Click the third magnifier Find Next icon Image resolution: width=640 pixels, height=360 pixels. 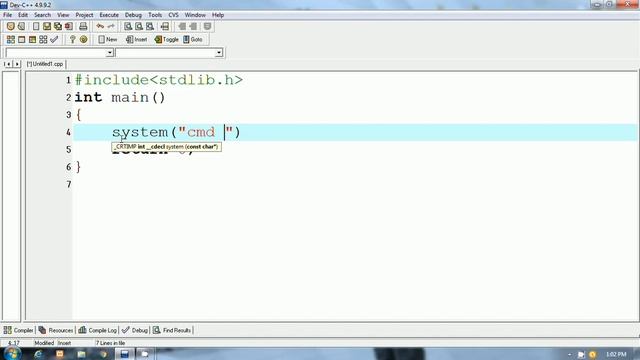pos(150,26)
